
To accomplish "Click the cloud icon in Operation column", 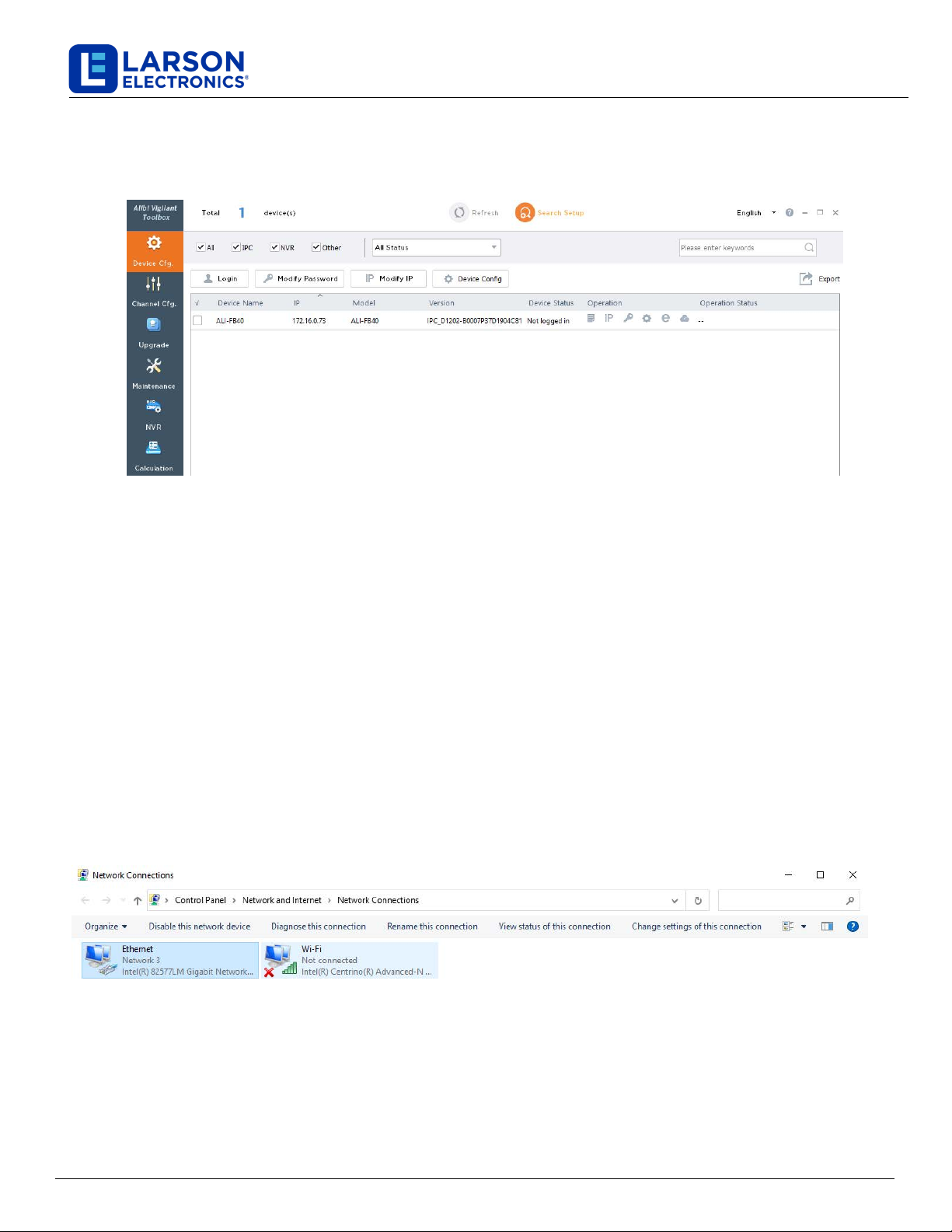I will pos(684,319).
